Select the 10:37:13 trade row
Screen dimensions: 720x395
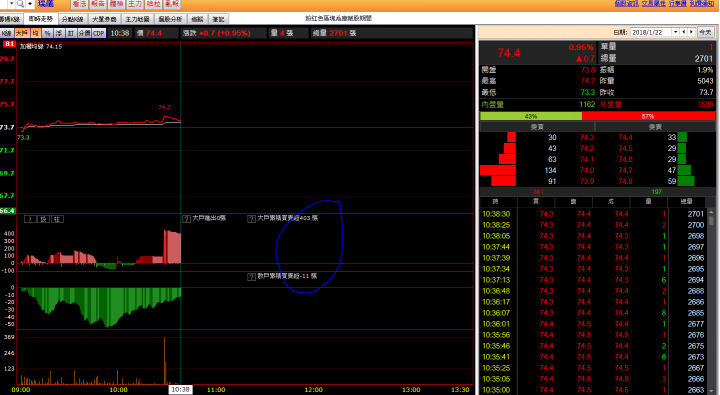click(594, 280)
